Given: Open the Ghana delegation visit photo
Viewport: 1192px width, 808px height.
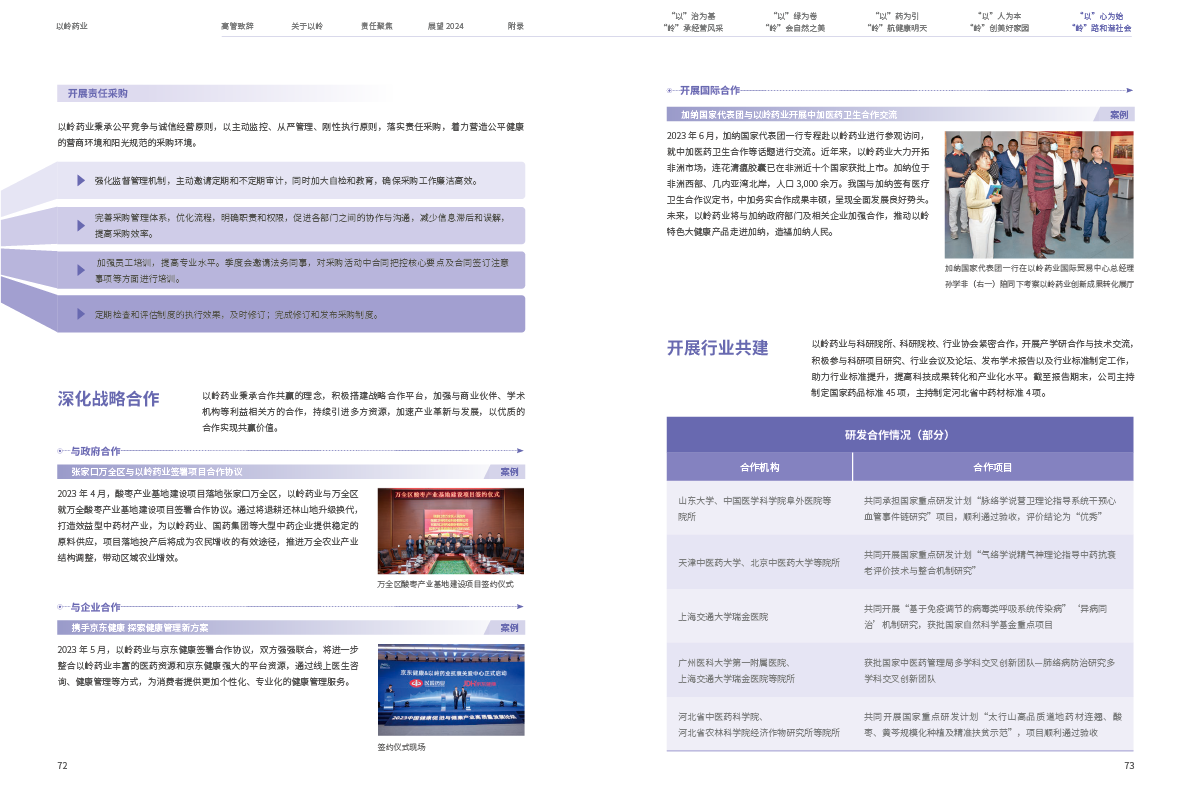Looking at the screenshot, I should [x=1039, y=193].
